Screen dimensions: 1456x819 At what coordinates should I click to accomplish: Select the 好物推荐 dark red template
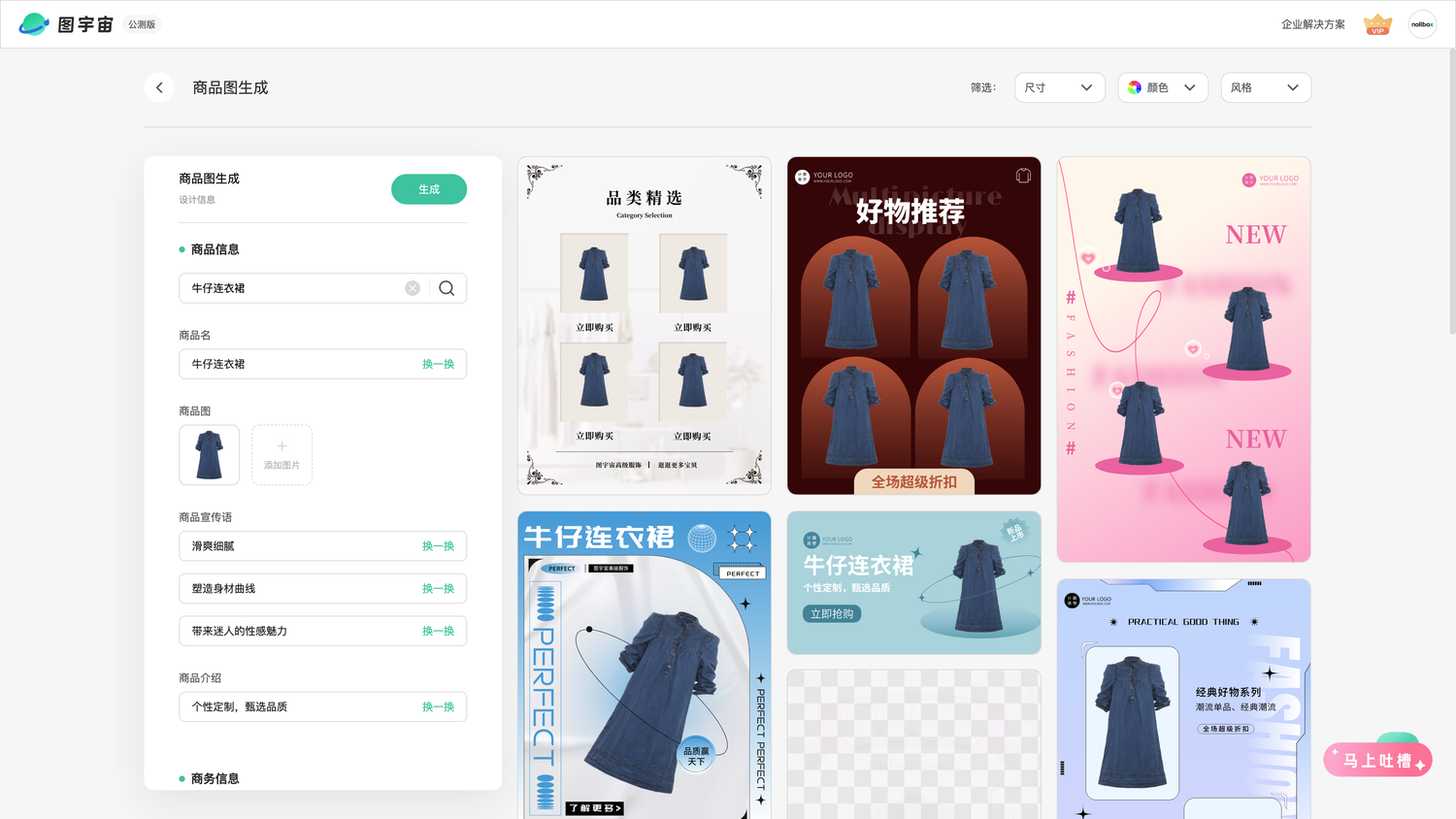click(913, 325)
